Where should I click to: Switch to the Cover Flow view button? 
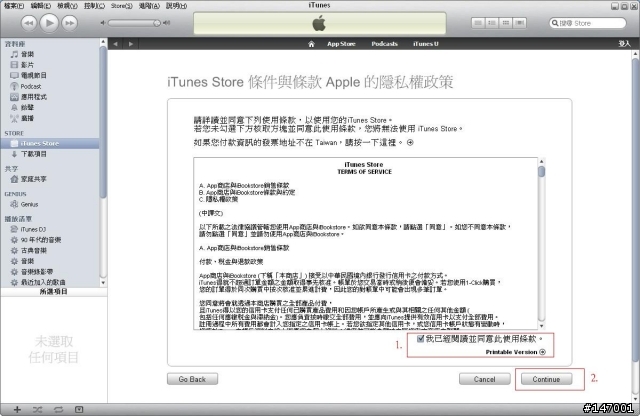coord(520,23)
